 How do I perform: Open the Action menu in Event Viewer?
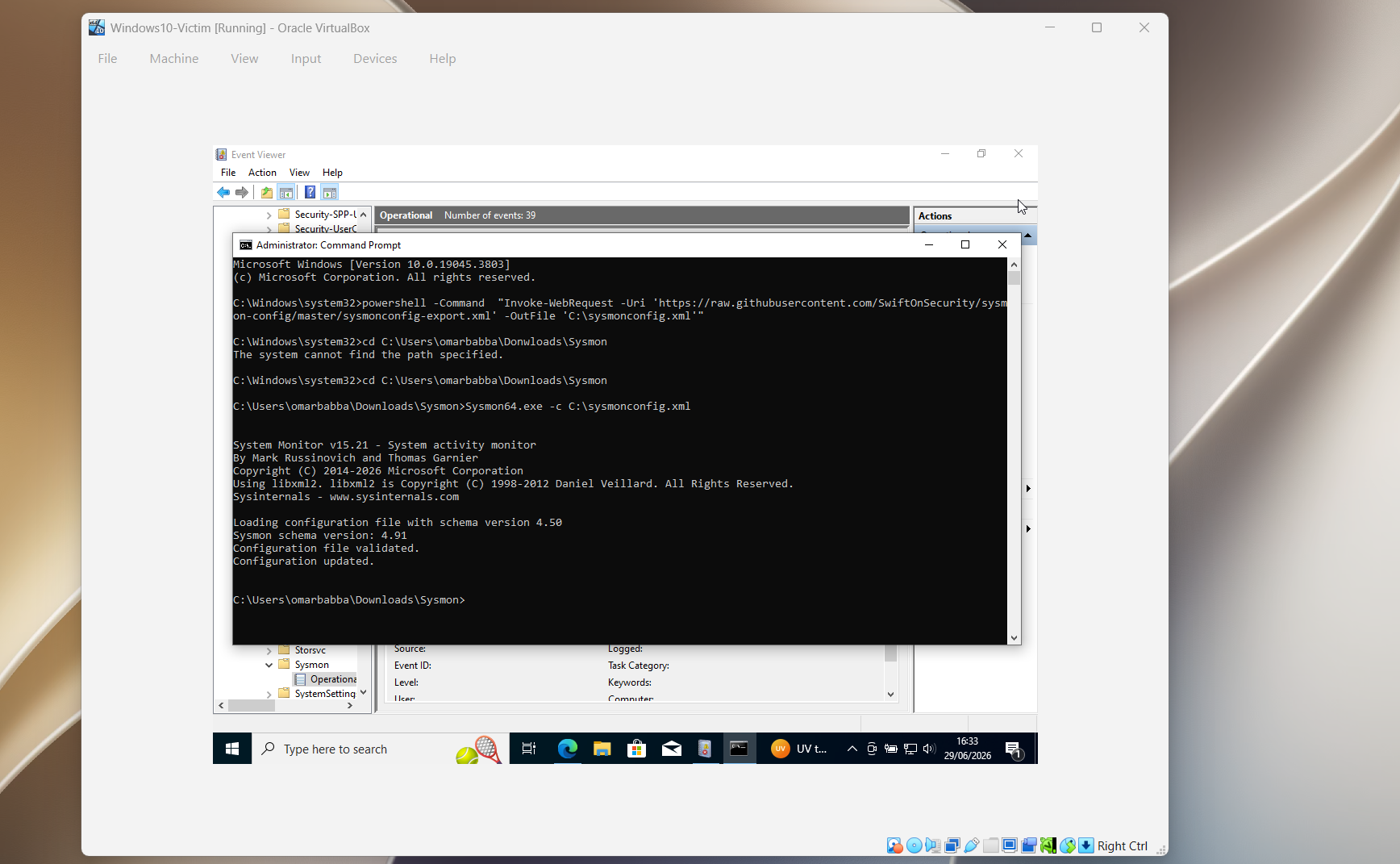[x=262, y=173]
